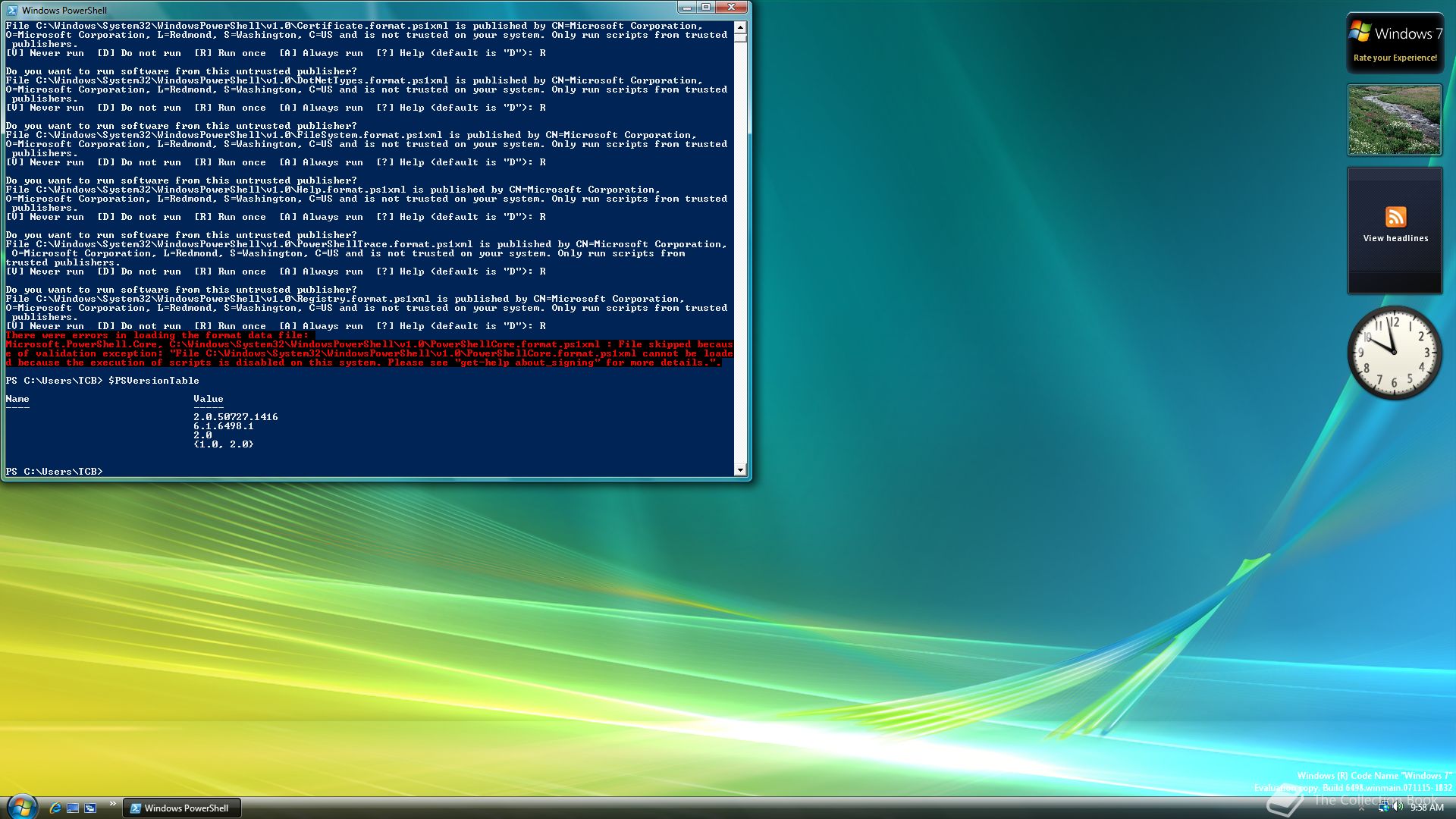Launch Internet Explorer from Quick Launch
Viewport: 1456px width, 819px height.
(55, 808)
